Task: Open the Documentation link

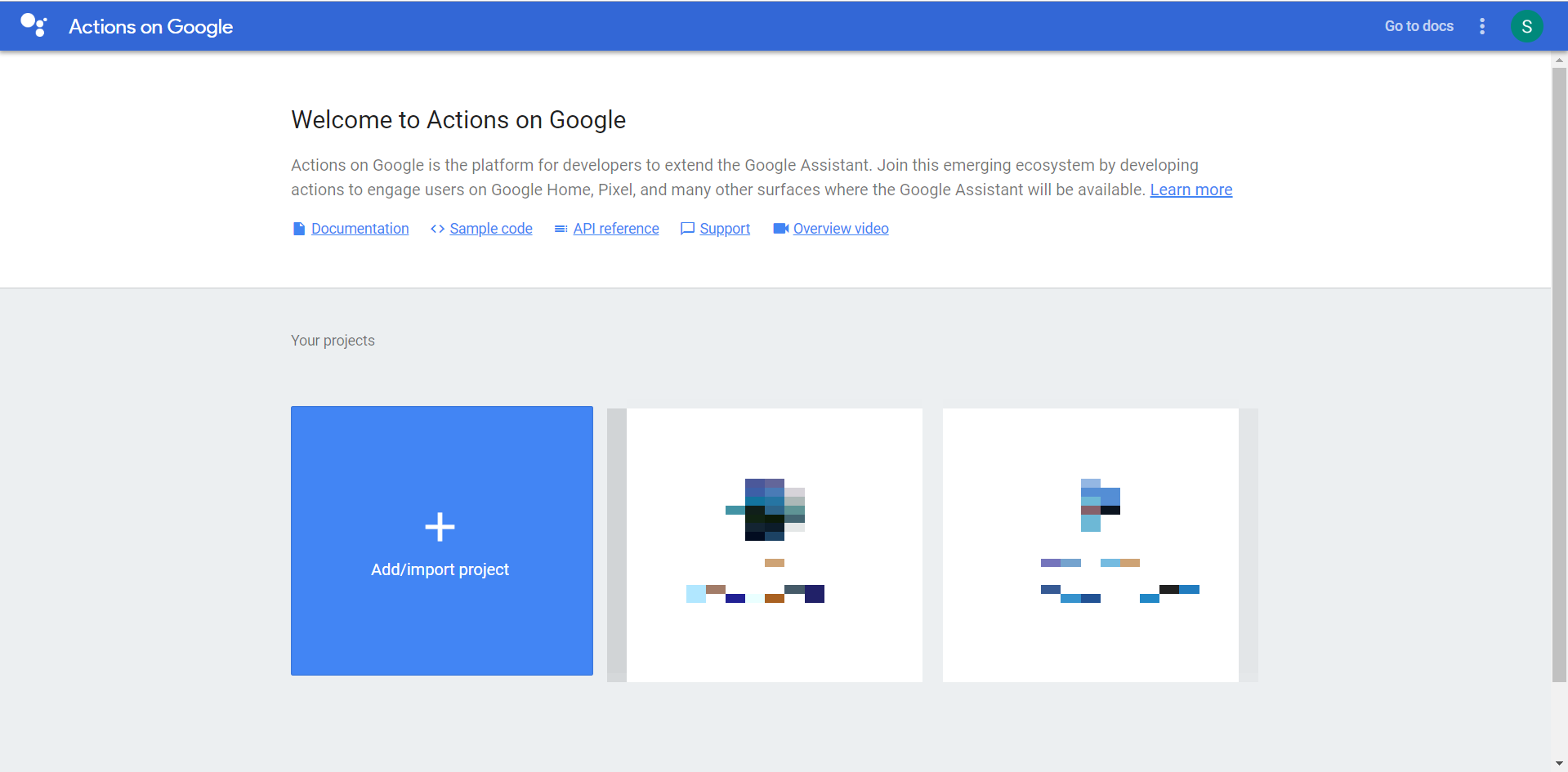Action: coord(360,229)
